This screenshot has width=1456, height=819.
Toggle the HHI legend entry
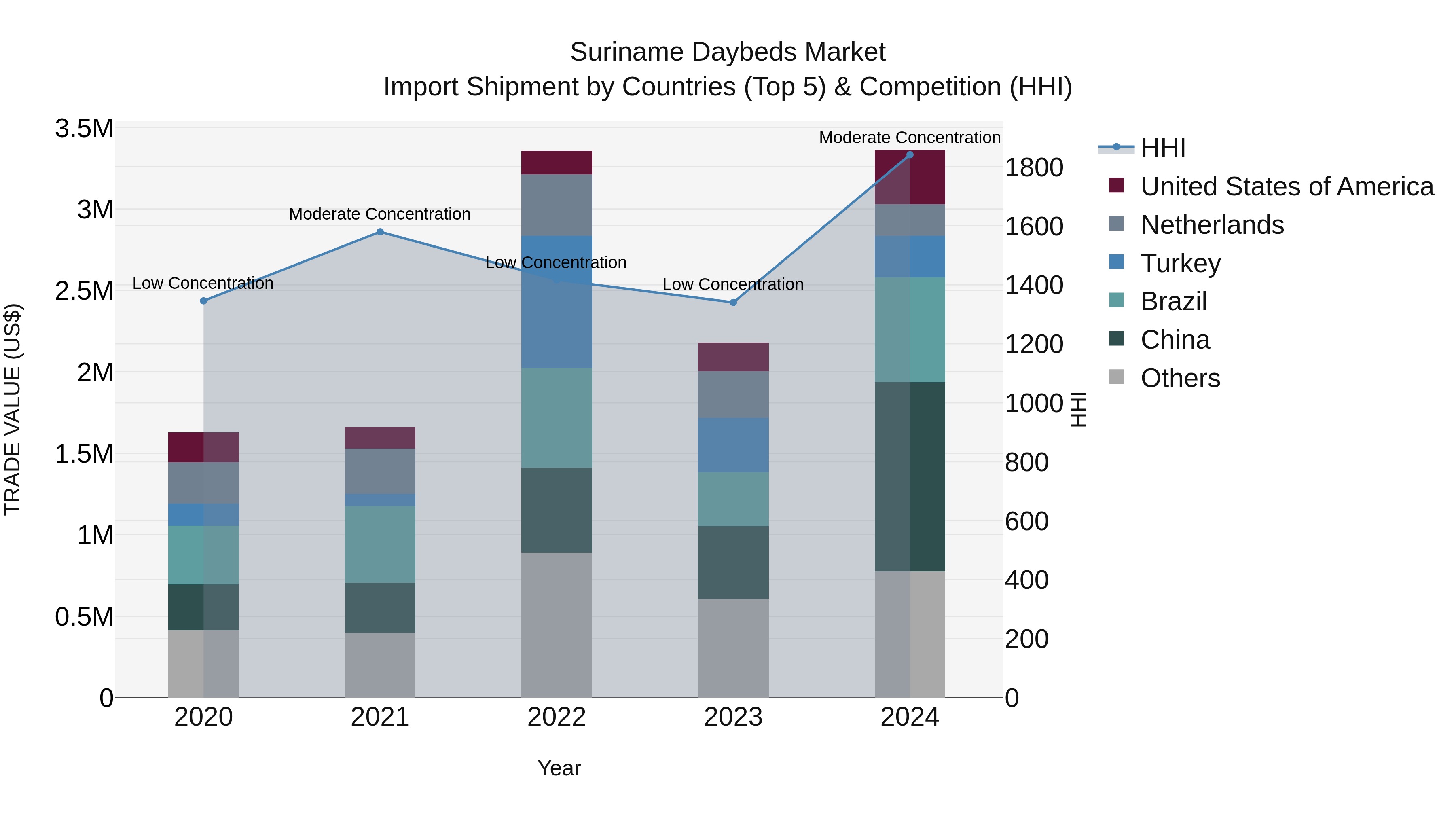(1142, 148)
